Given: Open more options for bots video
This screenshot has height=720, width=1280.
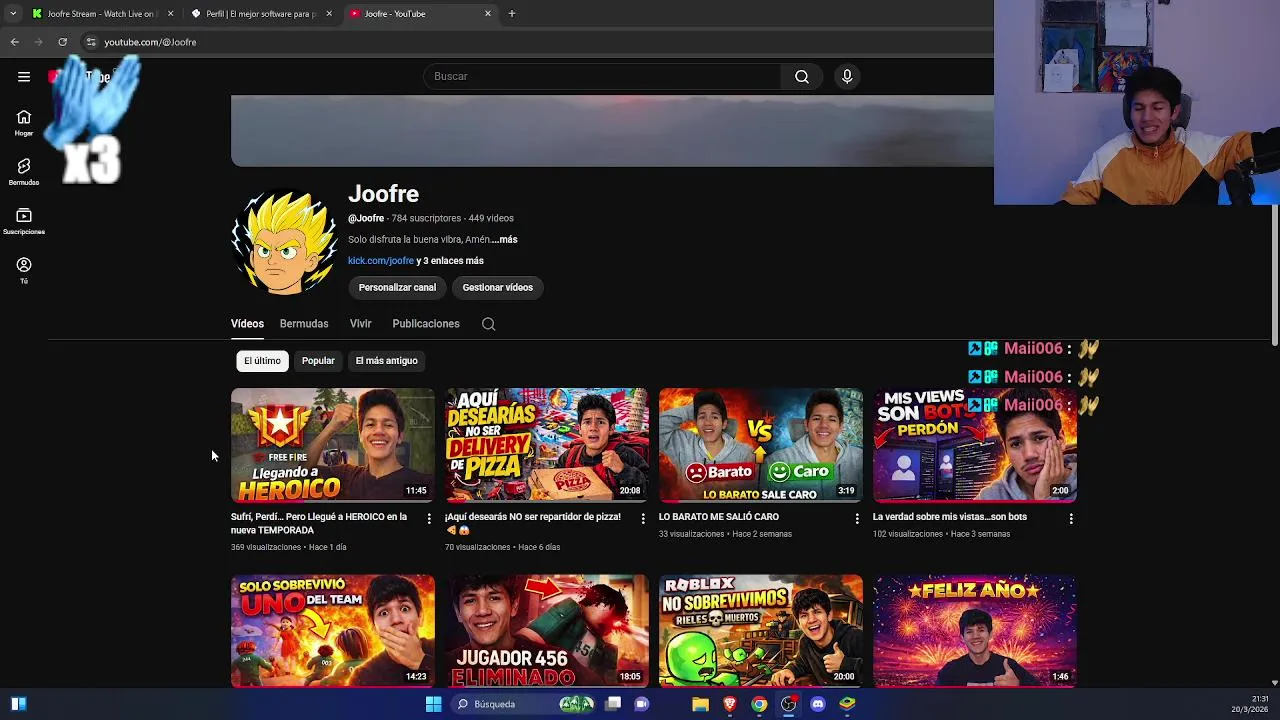Looking at the screenshot, I should (1071, 518).
